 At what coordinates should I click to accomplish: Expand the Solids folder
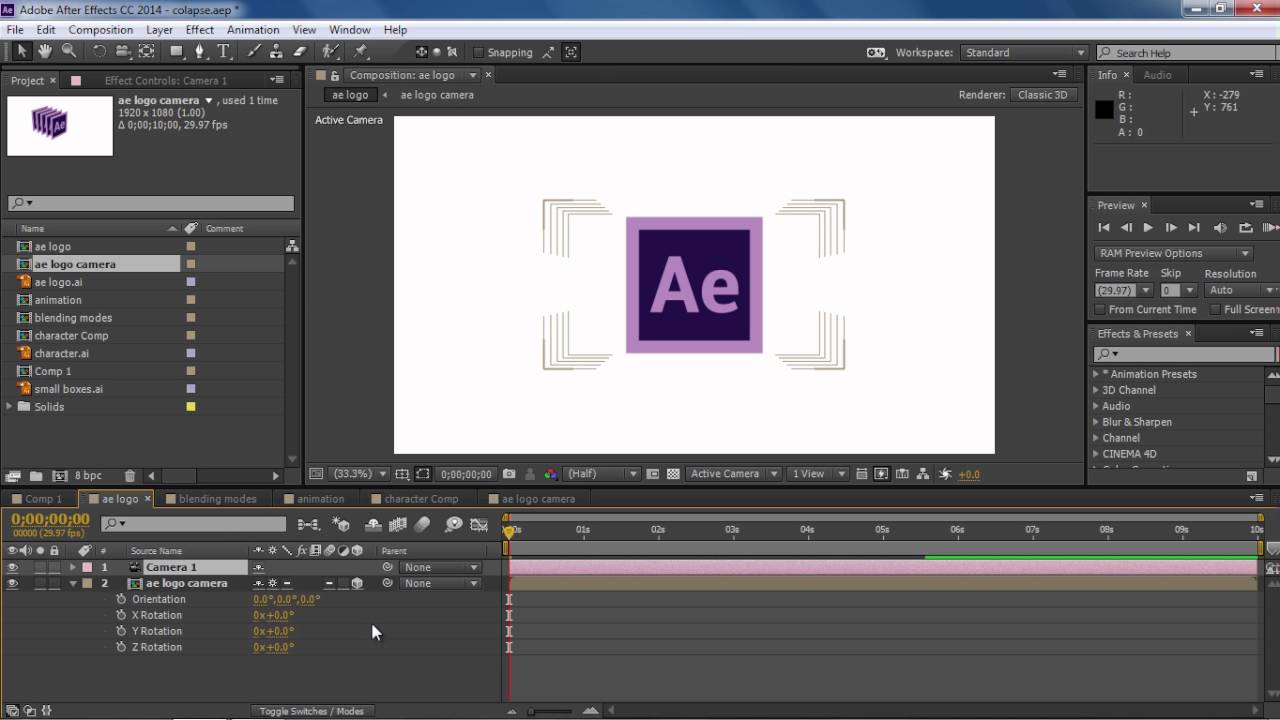[x=10, y=406]
